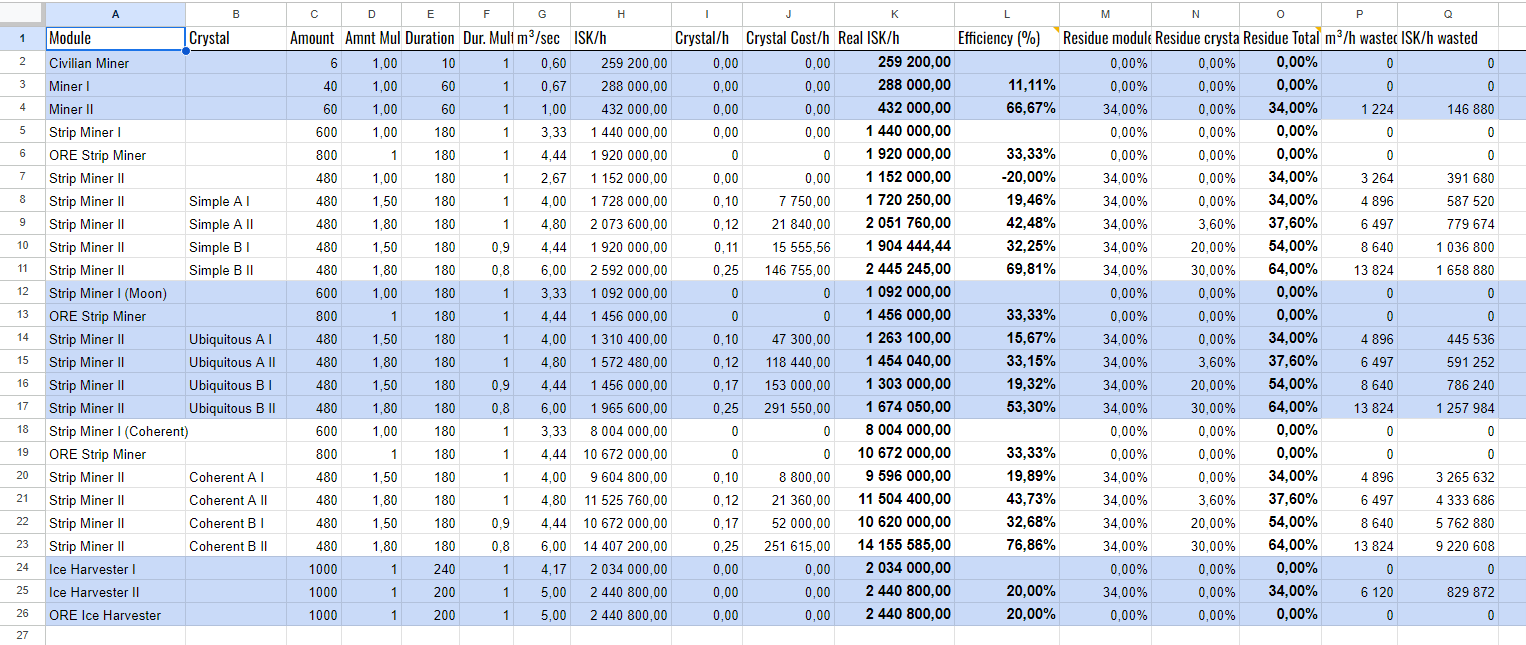Viewport: 1526px width, 645px height.
Task: Click the Duration value 240
Action: tap(430, 569)
